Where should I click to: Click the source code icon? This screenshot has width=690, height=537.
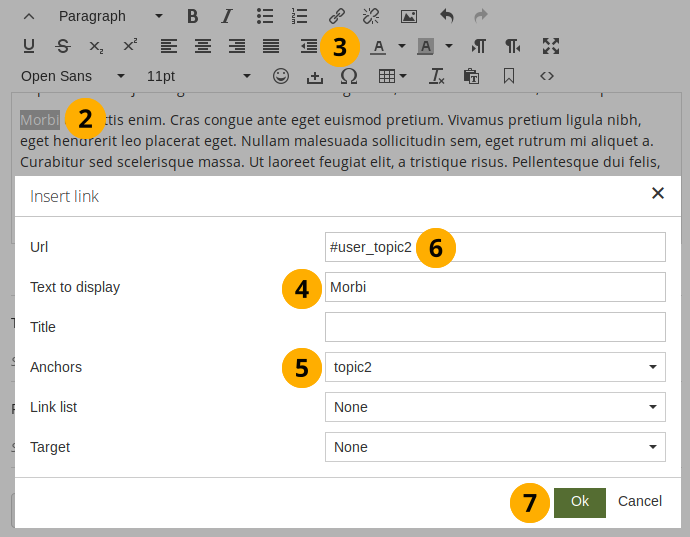pos(547,76)
